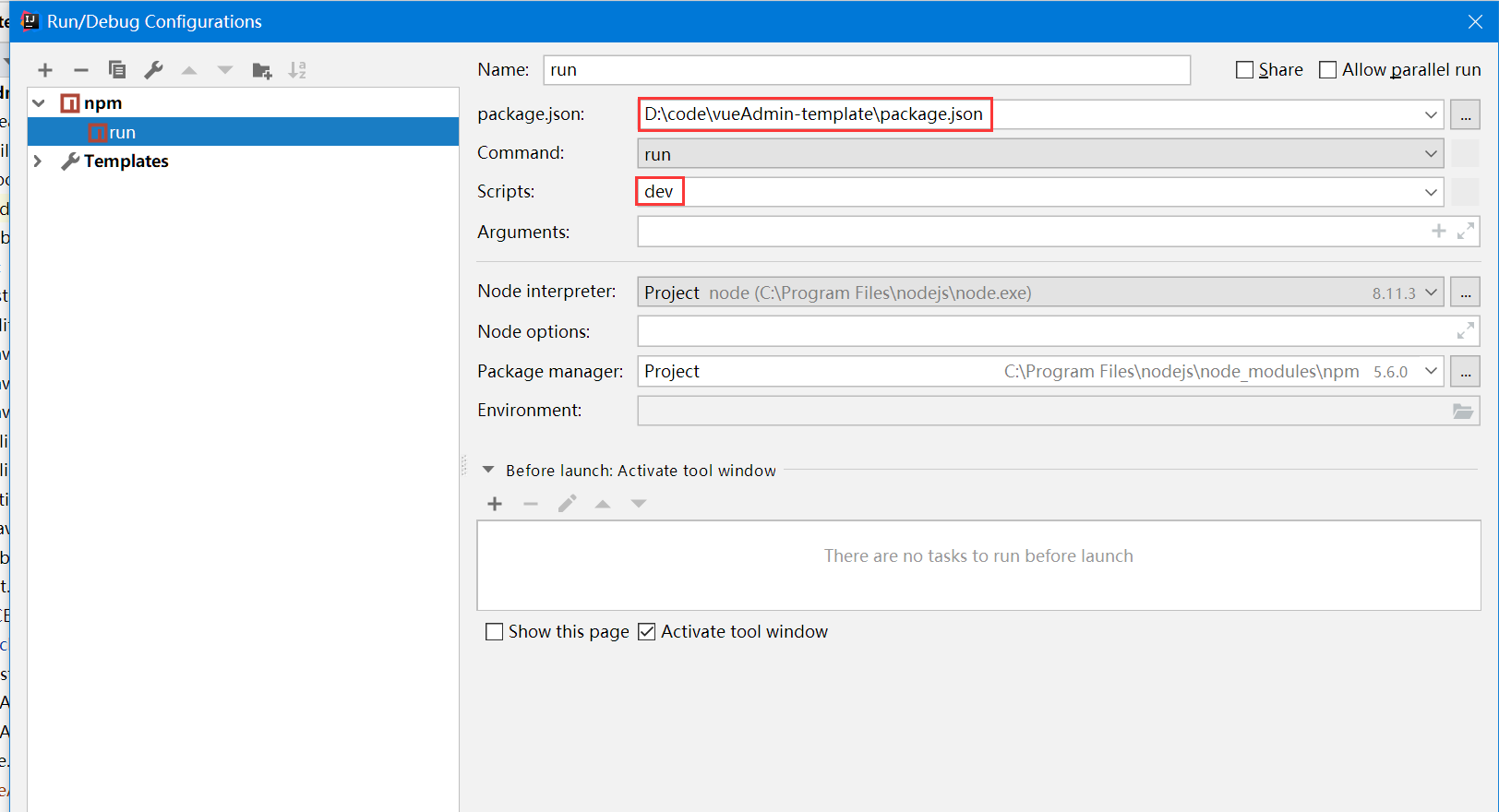Open environment variables folder icon
1499x812 pixels.
tap(1463, 412)
